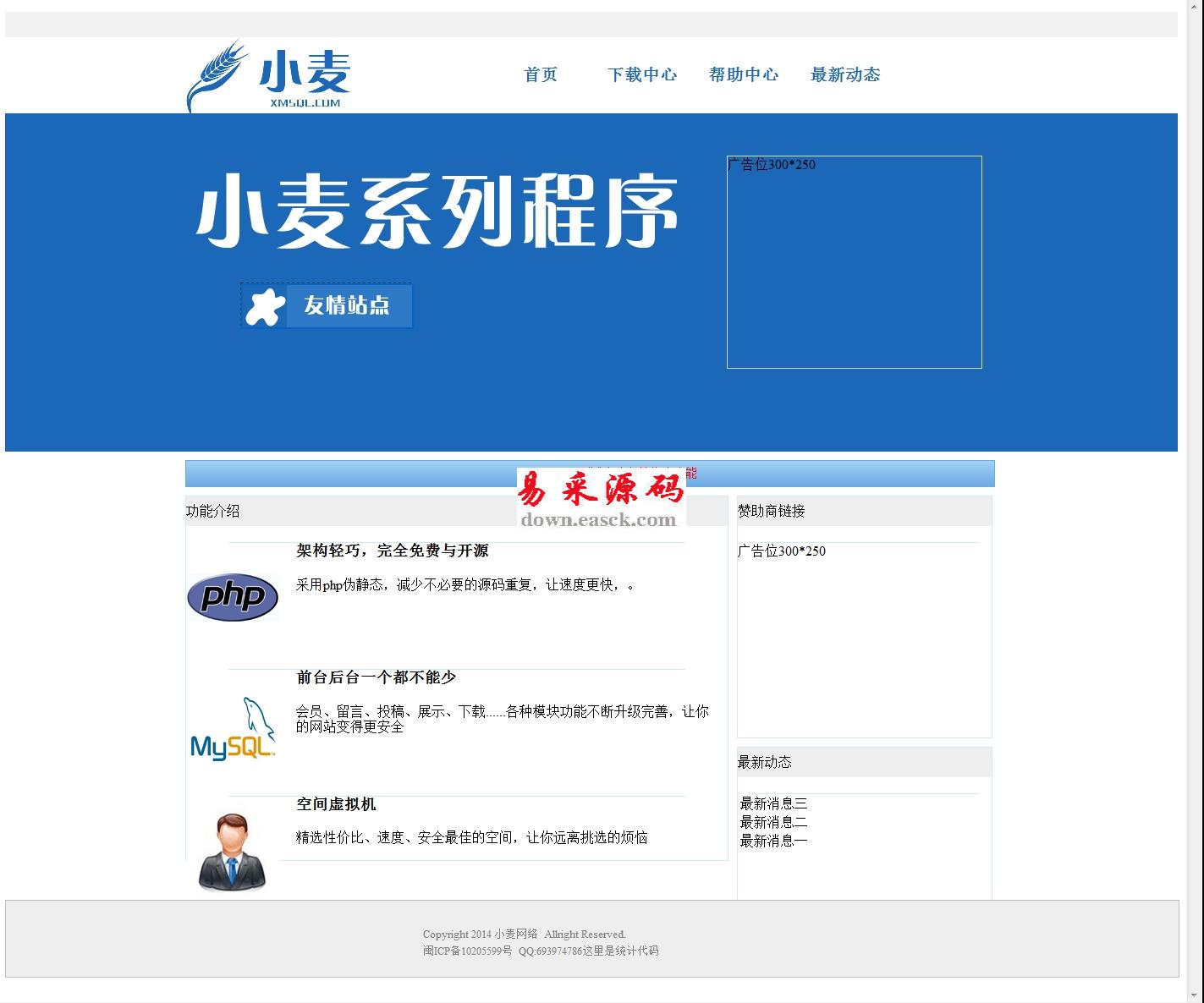Click the 小麦系列程序 banner title

pyautogui.click(x=437, y=211)
